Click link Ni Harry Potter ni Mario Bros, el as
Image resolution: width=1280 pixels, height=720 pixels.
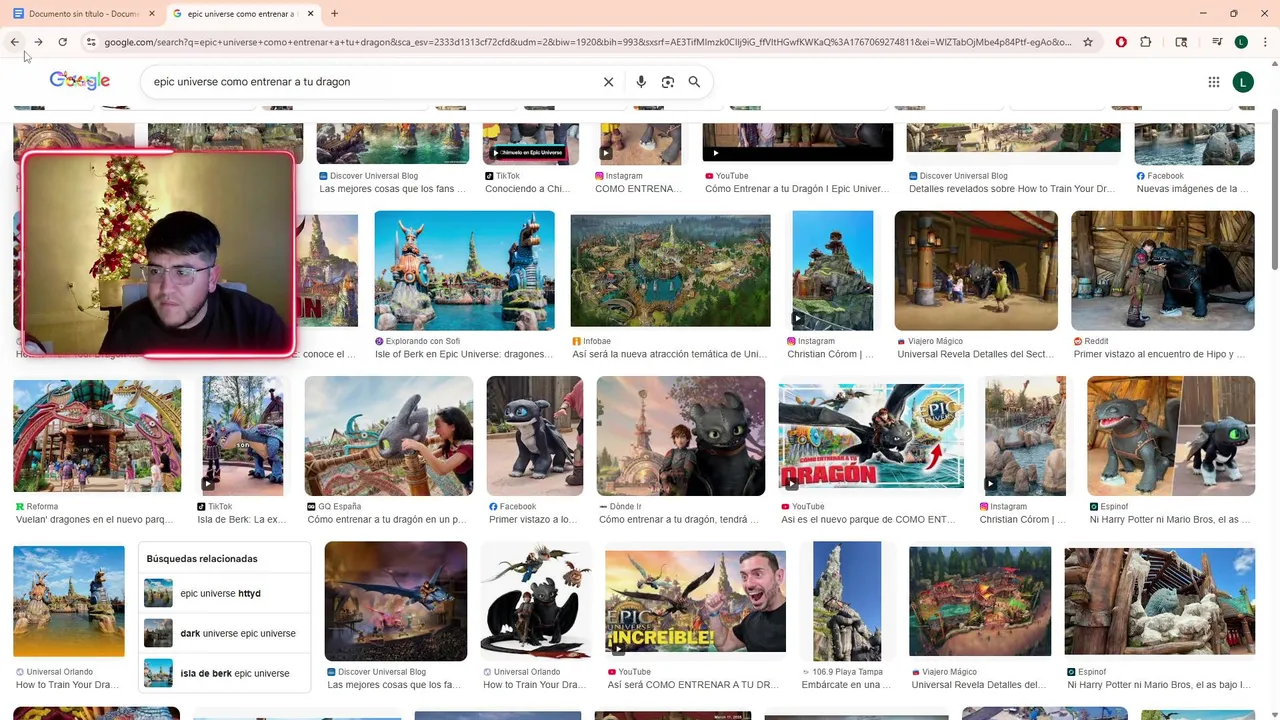pos(1170,520)
